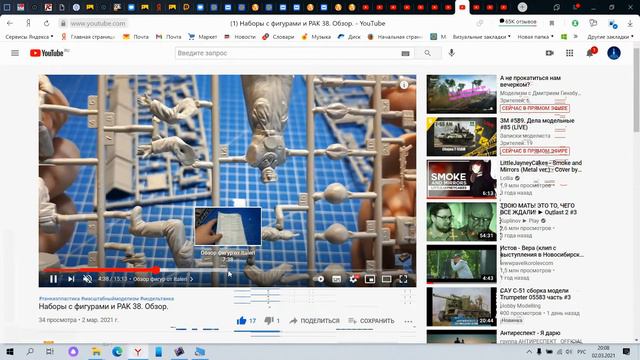Enter fullscreen mode

click(x=403, y=279)
